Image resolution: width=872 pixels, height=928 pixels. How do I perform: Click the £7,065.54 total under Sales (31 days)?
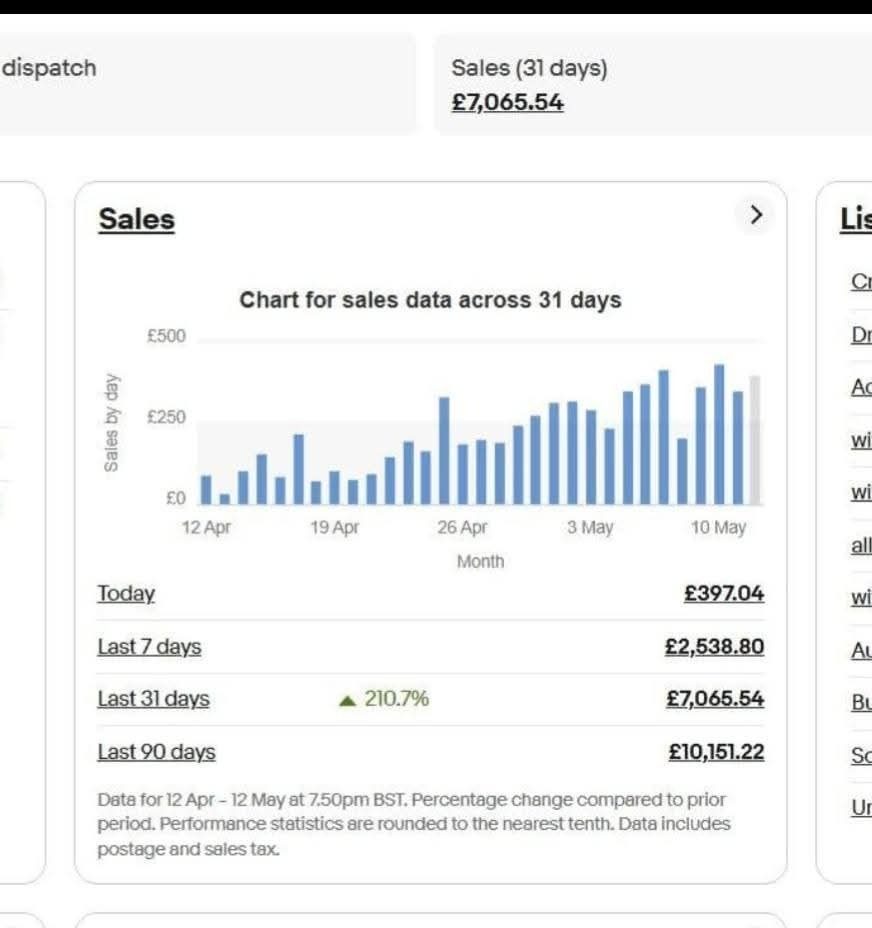[x=507, y=102]
